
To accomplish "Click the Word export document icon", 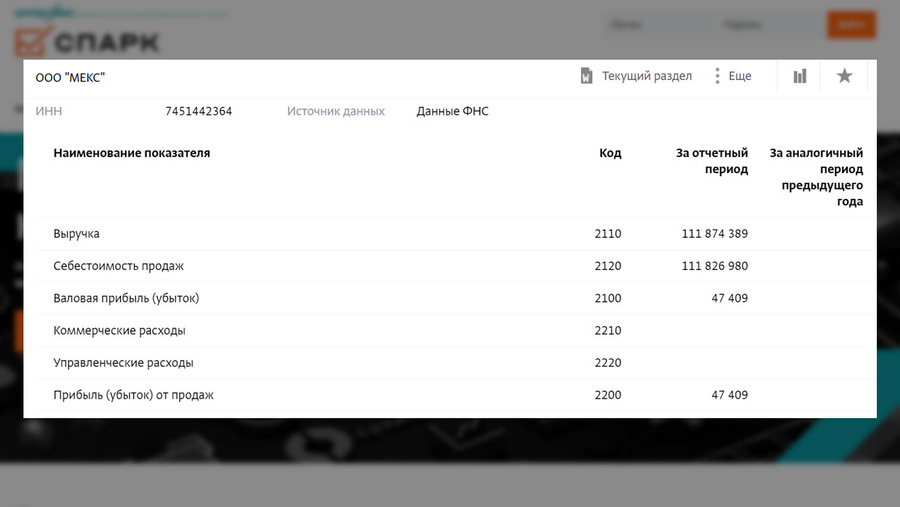I will click(x=586, y=76).
